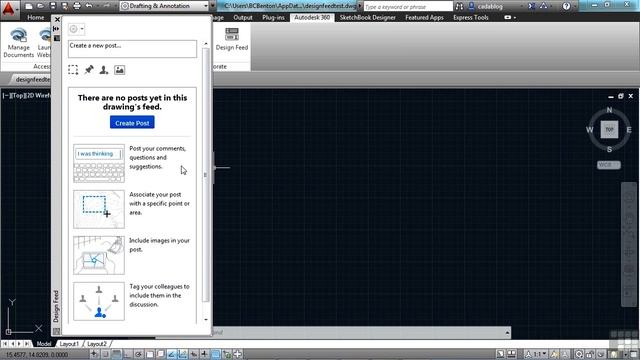
Task: Click the pushpin associate point icon
Action: click(x=89, y=70)
